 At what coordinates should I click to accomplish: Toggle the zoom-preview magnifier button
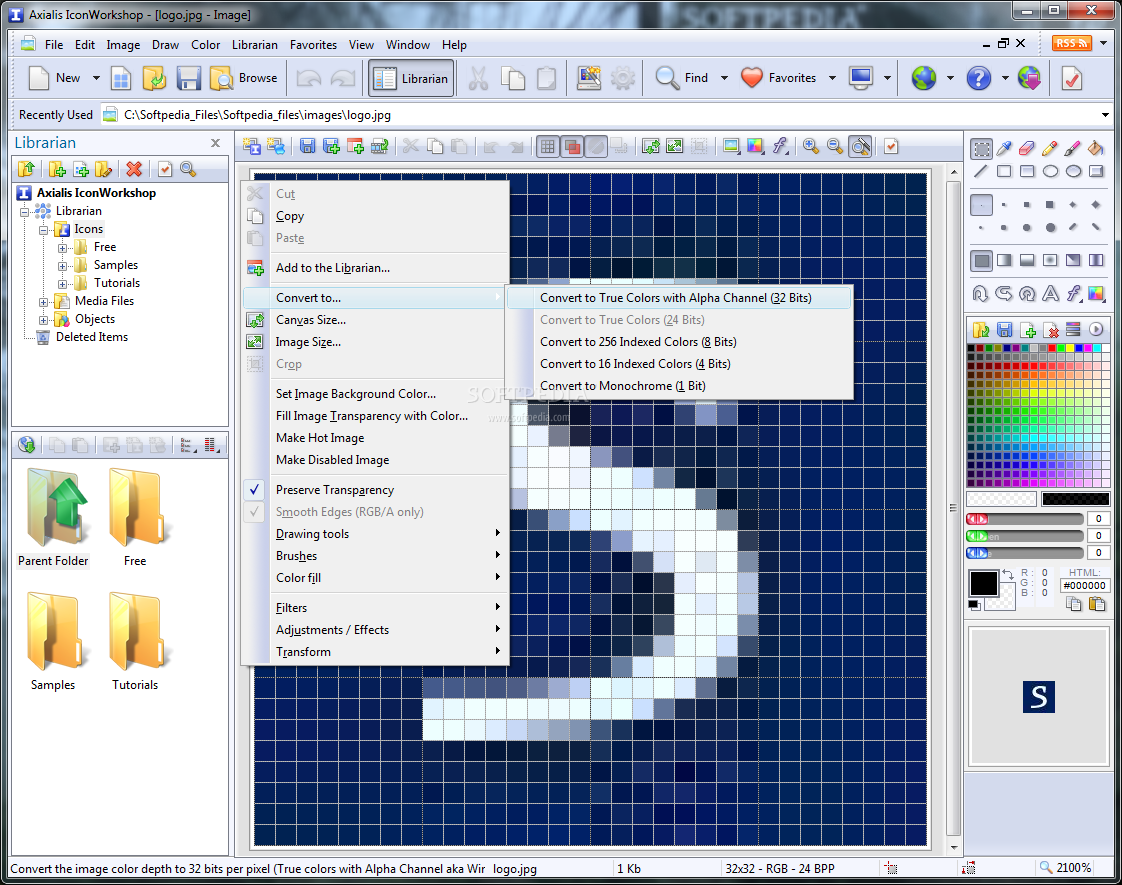pyautogui.click(x=860, y=147)
